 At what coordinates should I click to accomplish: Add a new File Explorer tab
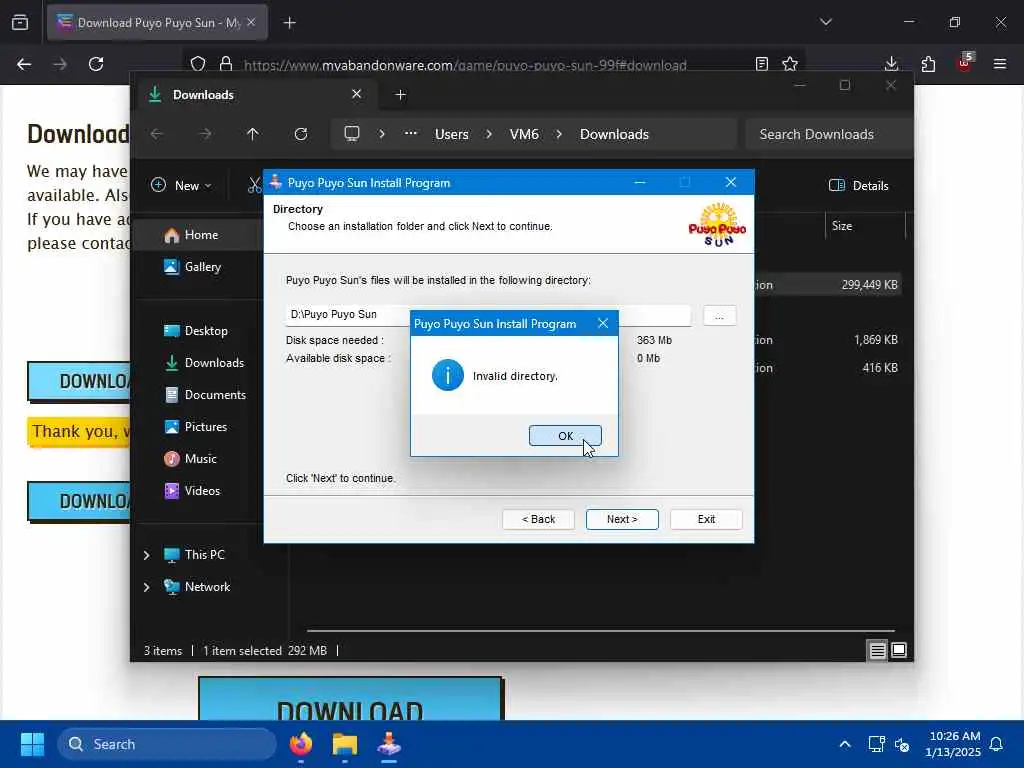coord(401,95)
